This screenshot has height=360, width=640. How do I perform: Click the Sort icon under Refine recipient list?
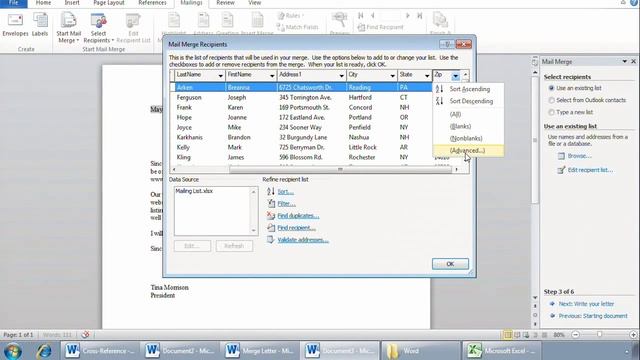(x=271, y=191)
